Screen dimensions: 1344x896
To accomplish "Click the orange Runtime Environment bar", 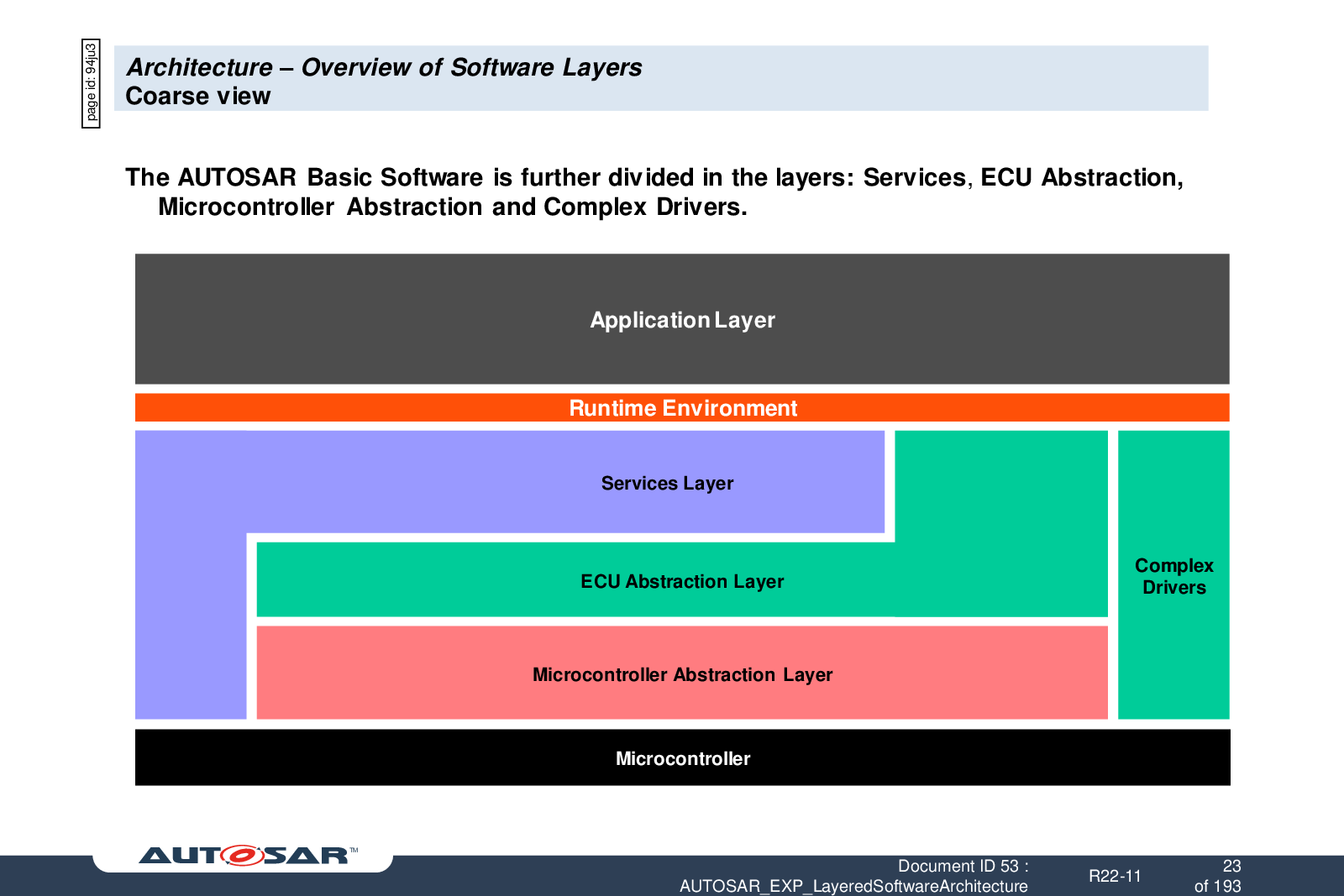I will pos(682,408).
